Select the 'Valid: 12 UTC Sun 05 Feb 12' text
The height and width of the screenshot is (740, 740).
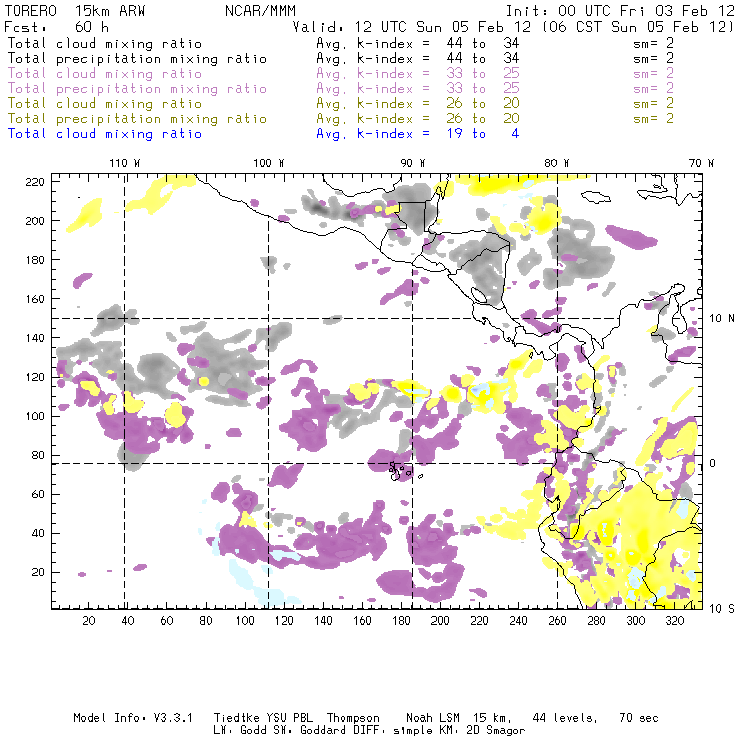[412, 26]
